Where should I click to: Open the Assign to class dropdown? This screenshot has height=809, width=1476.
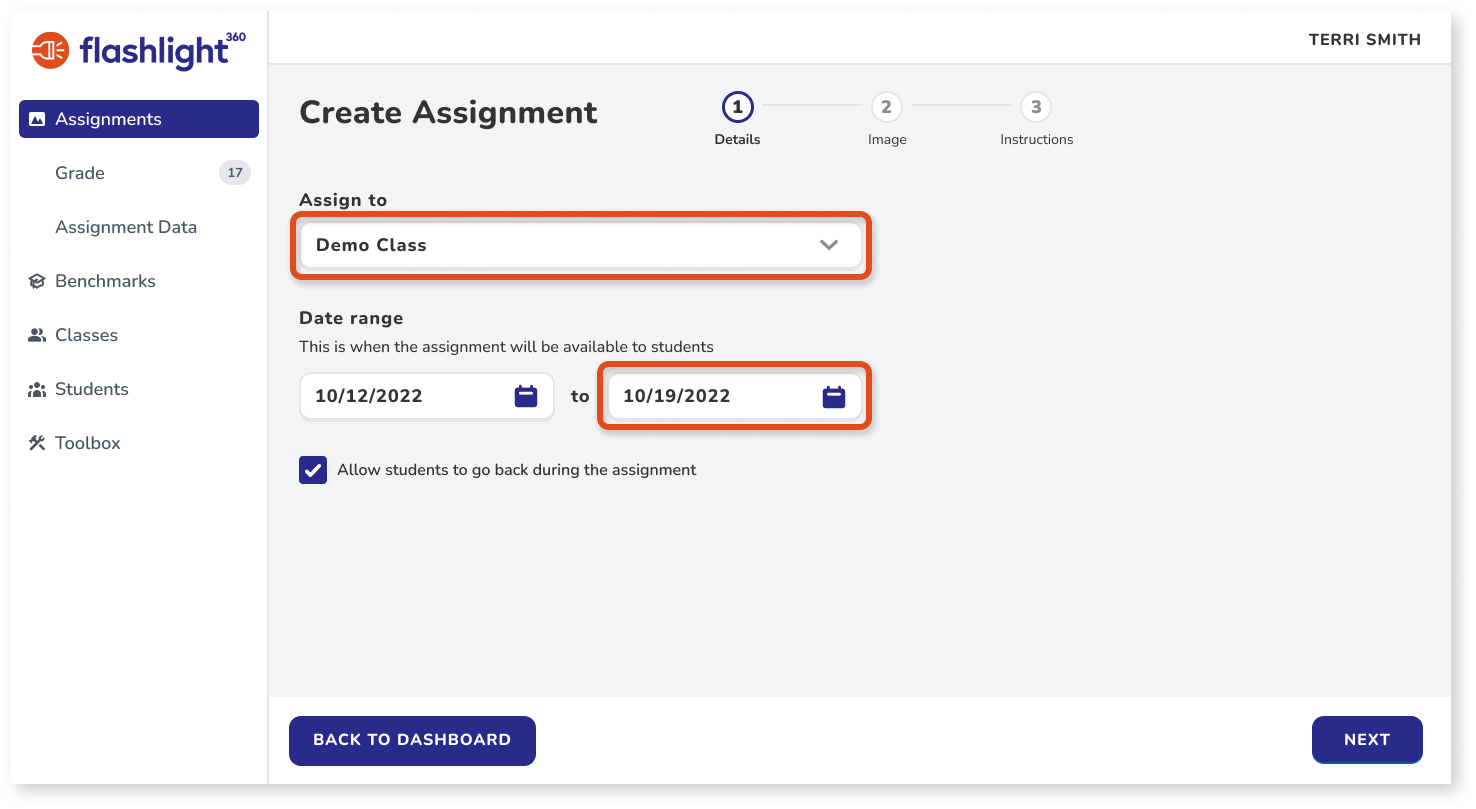coord(580,245)
